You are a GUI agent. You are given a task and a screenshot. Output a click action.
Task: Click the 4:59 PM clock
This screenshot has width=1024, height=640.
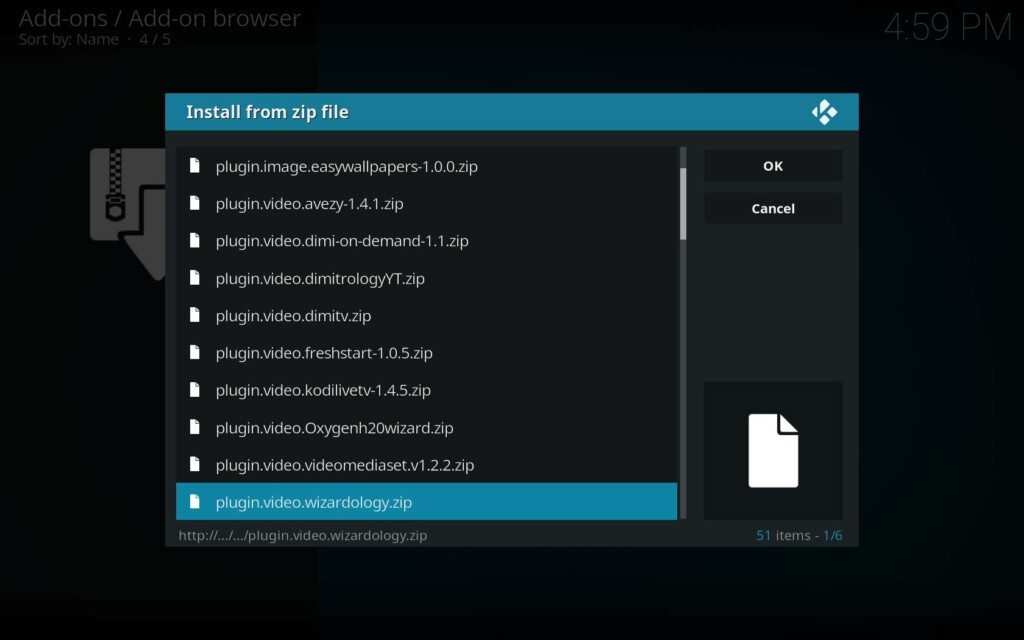(948, 27)
